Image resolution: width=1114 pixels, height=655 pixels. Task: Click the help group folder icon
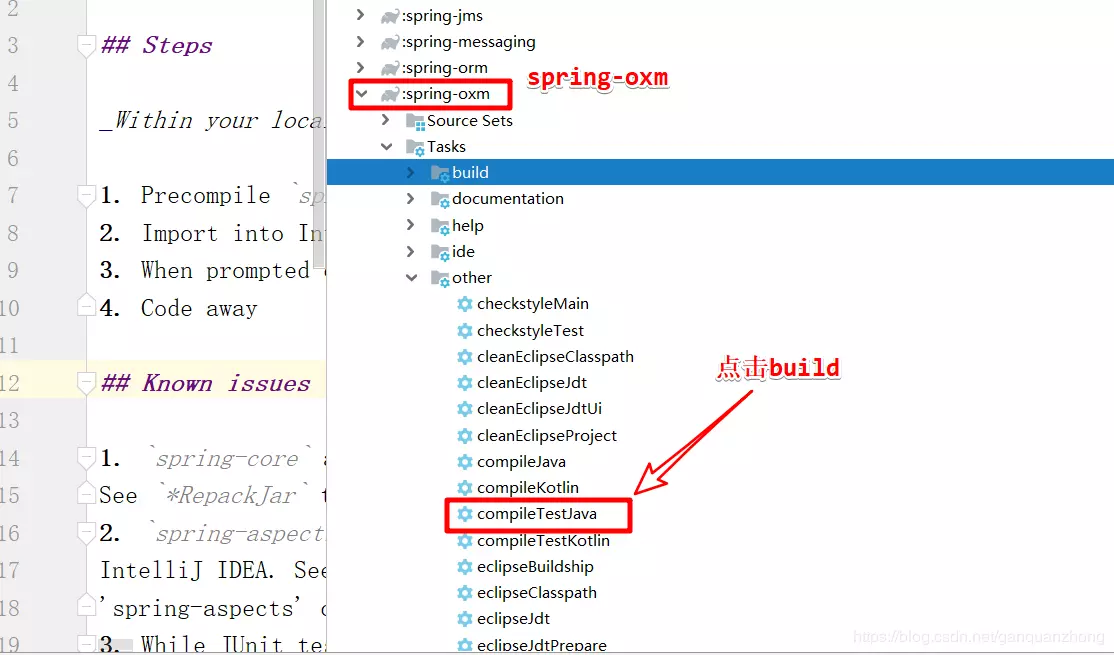tap(440, 227)
